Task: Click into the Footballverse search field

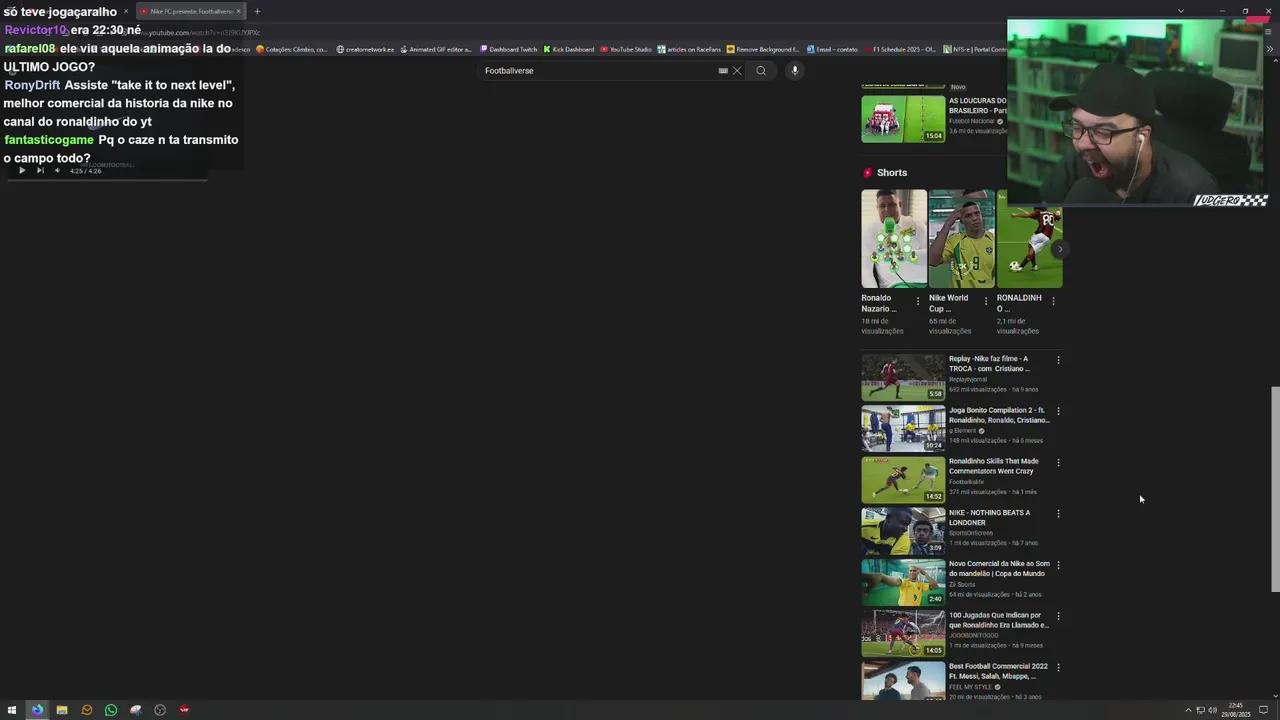Action: point(600,71)
